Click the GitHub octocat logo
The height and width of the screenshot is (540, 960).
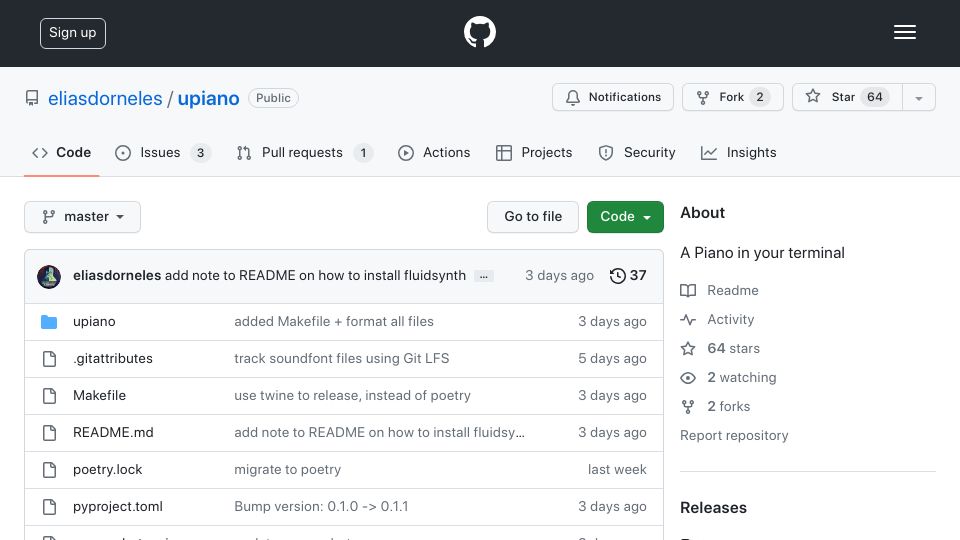click(479, 32)
